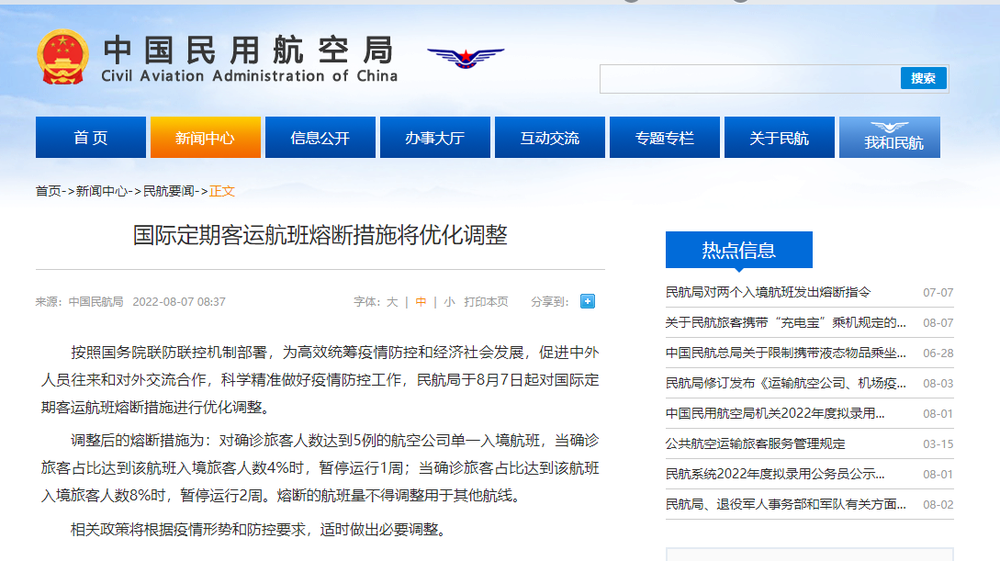Open the 民航要闻 breadcrumb link
The width and height of the screenshot is (1000, 561).
pyautogui.click(x=169, y=191)
